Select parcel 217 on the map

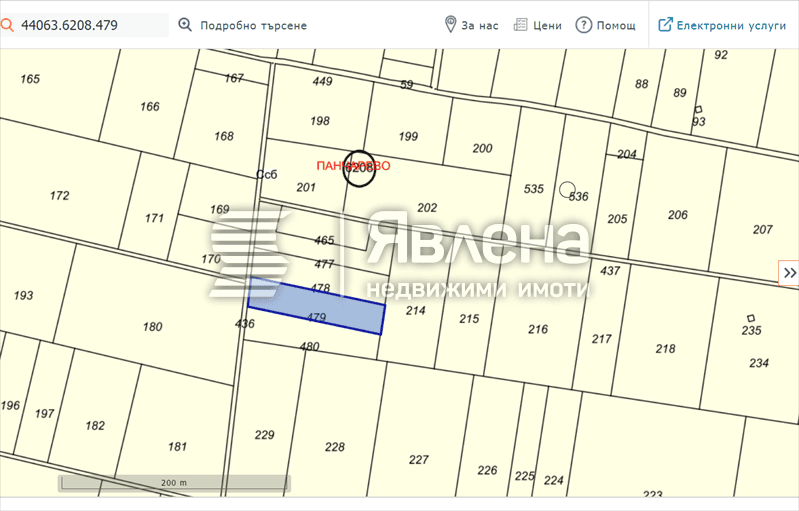[x=601, y=339]
